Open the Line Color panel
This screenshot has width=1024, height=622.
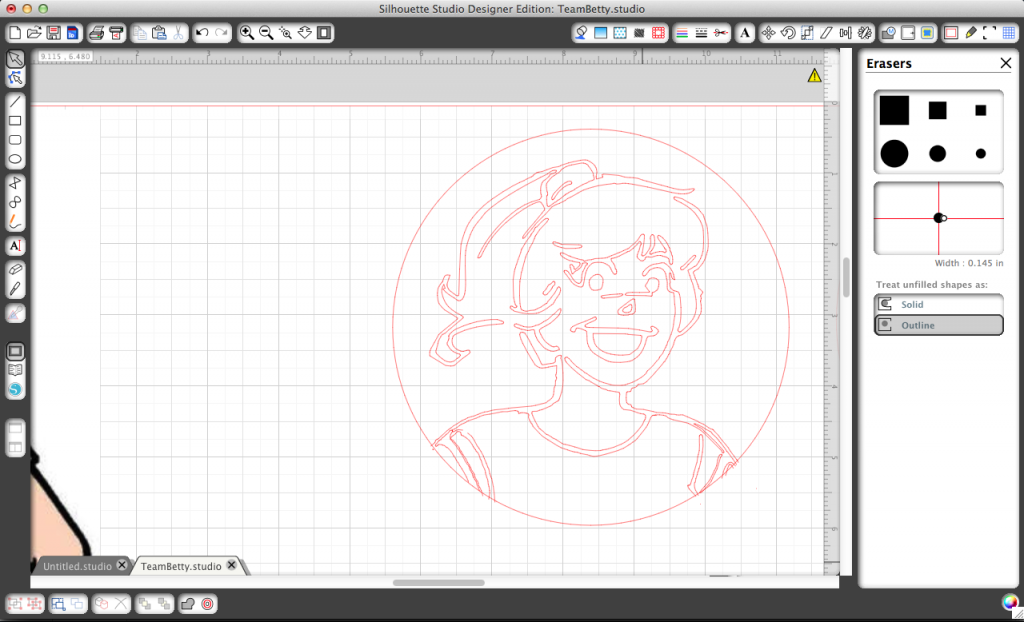point(682,33)
